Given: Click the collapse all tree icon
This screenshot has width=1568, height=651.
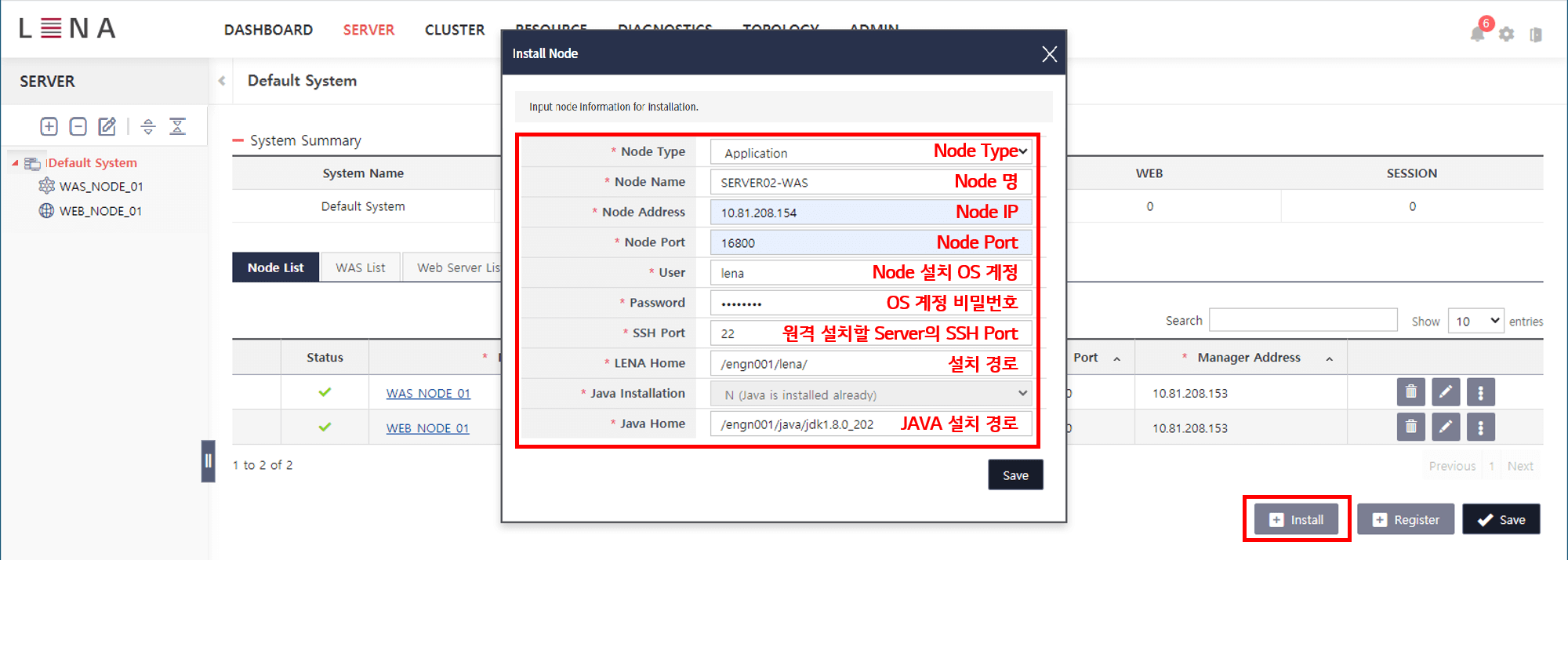Looking at the screenshot, I should tap(178, 126).
